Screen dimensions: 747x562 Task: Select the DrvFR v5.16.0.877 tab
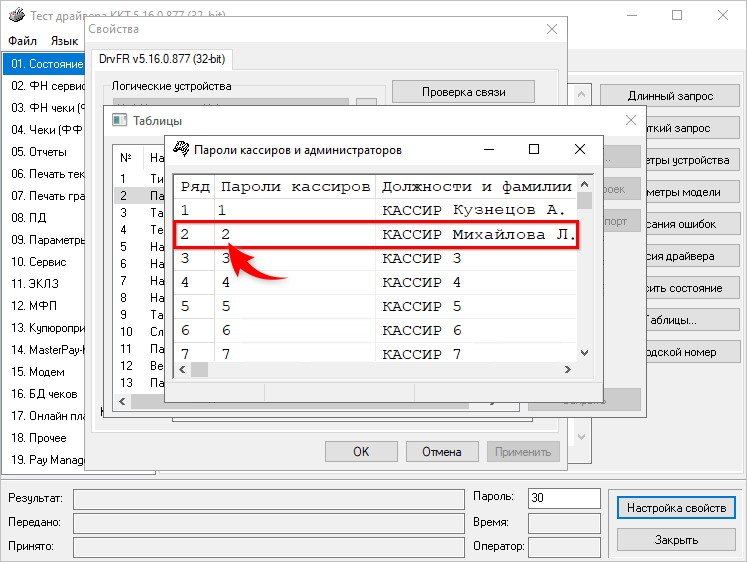coord(162,60)
